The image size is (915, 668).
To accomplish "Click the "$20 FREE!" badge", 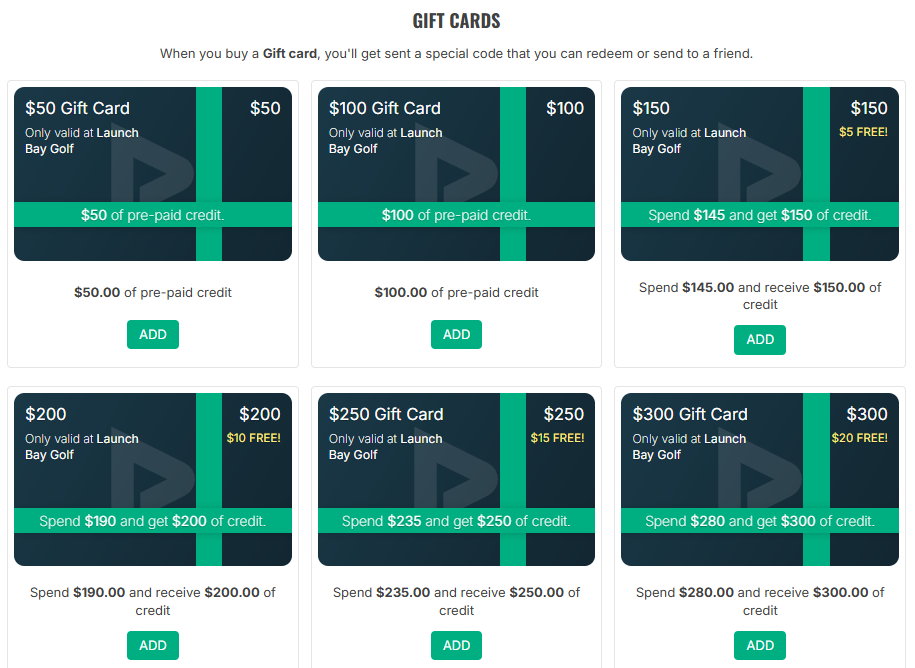I will (x=860, y=437).
